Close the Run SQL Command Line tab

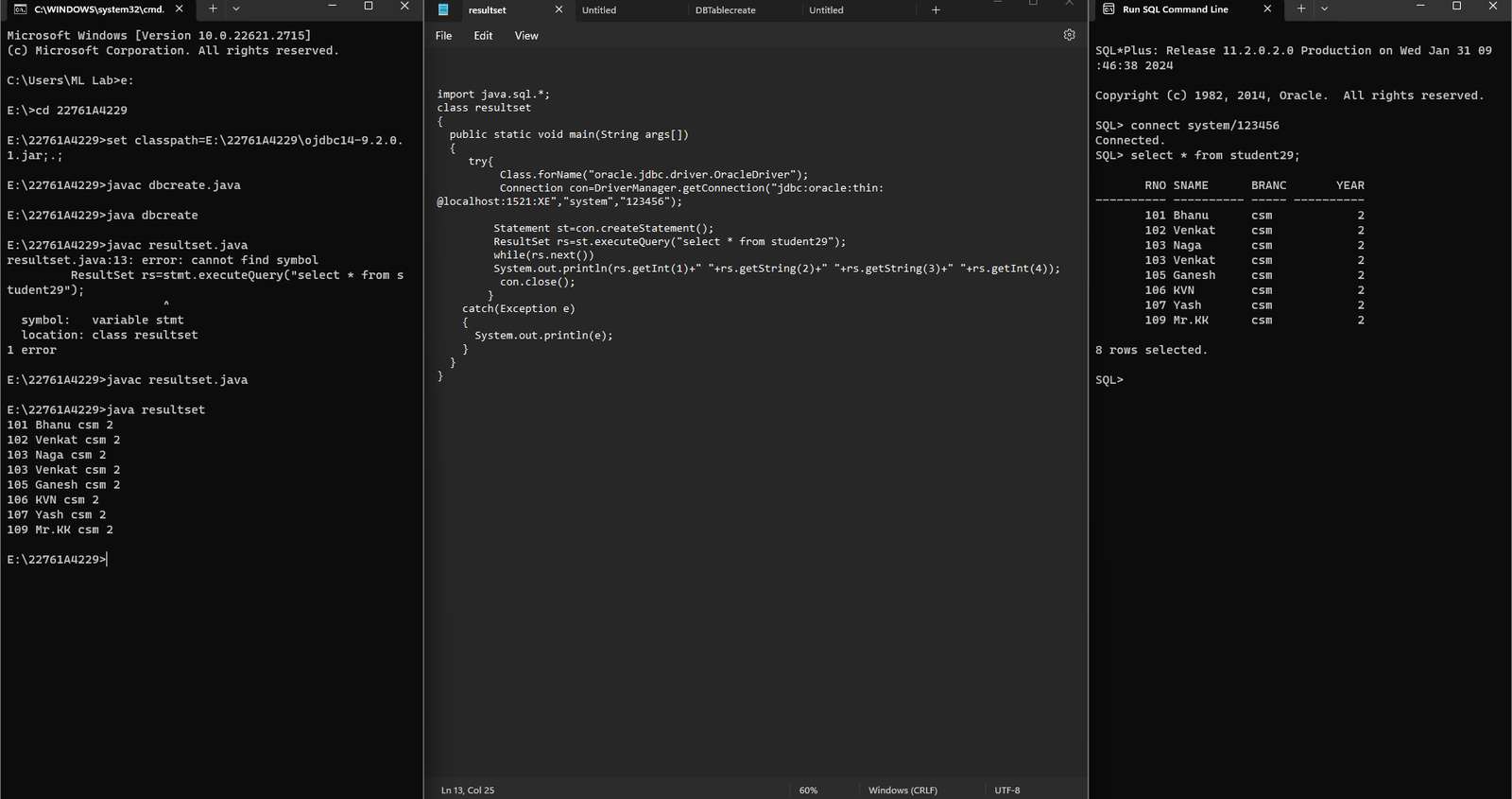1267,9
